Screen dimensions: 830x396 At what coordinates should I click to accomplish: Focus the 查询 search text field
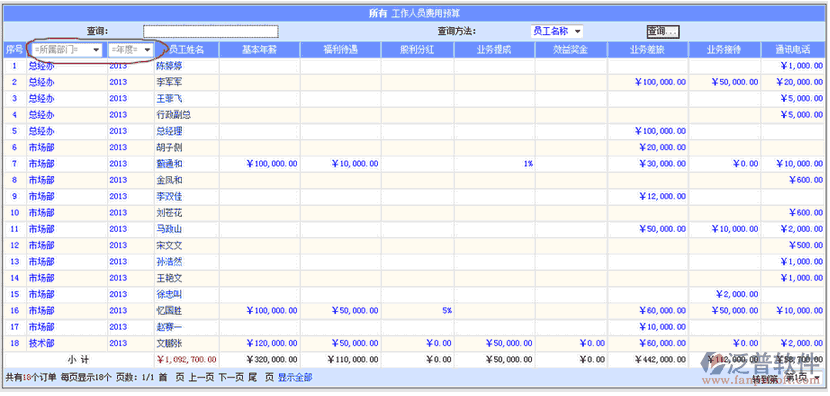click(211, 32)
